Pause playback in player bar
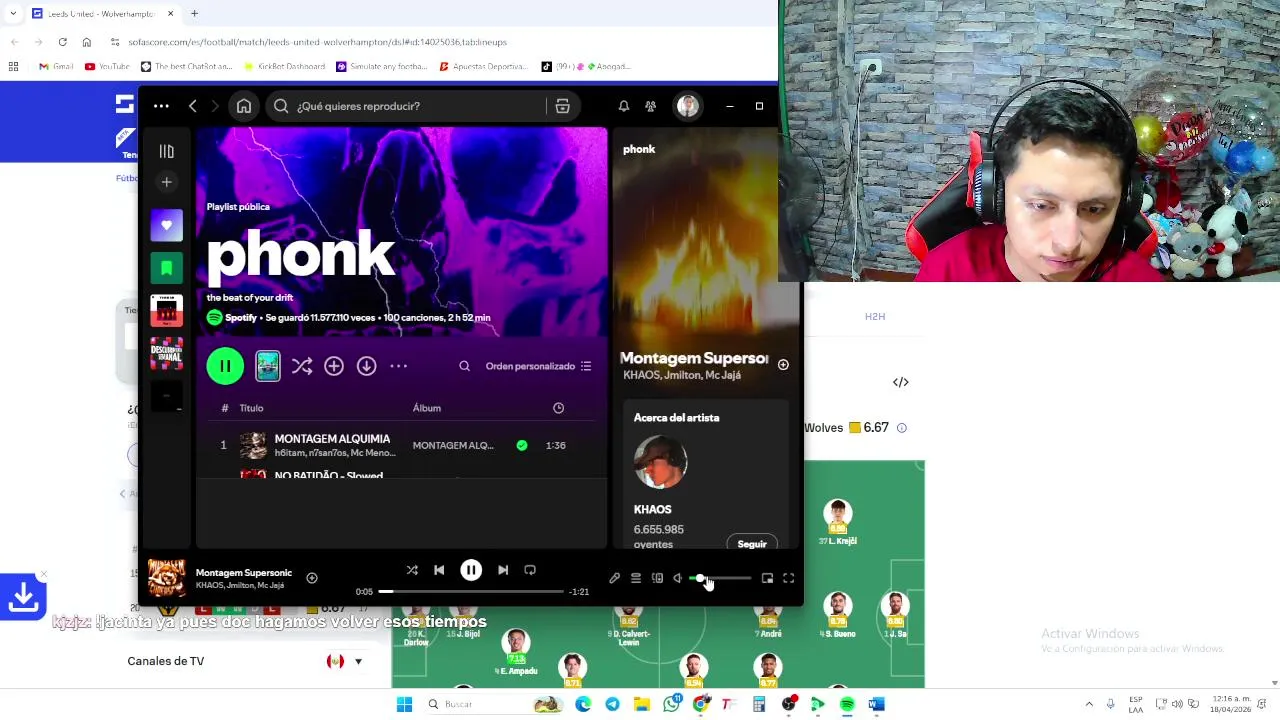Viewport: 1280px width, 720px height. click(471, 570)
